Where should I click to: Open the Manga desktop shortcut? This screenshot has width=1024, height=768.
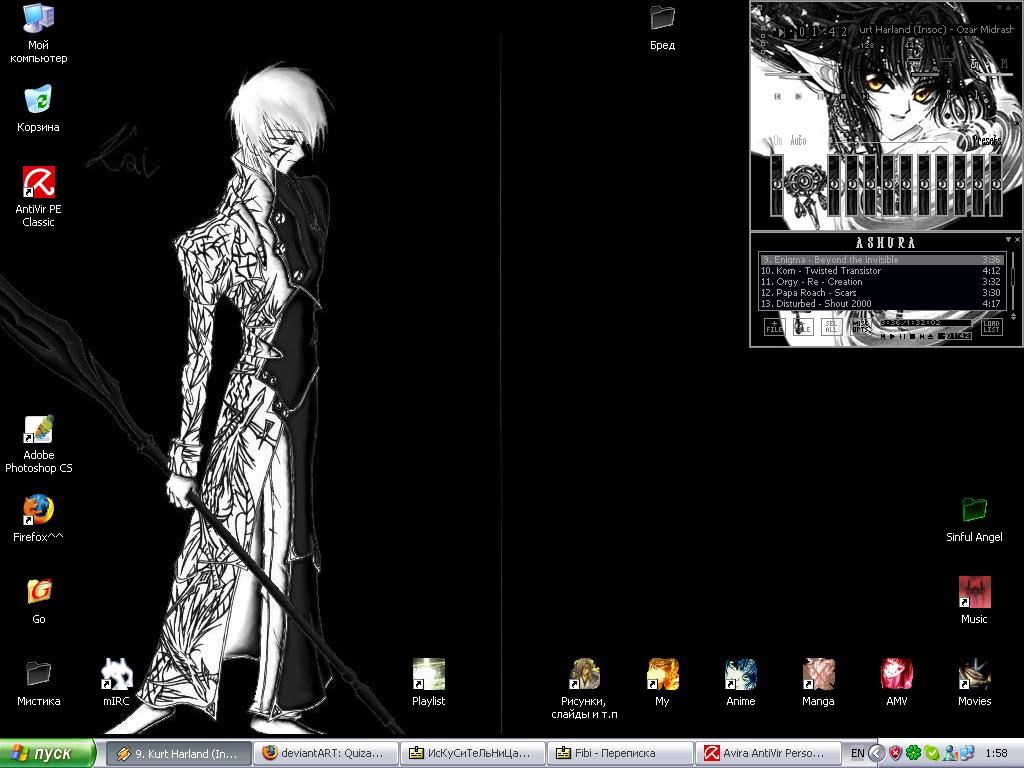pos(818,683)
